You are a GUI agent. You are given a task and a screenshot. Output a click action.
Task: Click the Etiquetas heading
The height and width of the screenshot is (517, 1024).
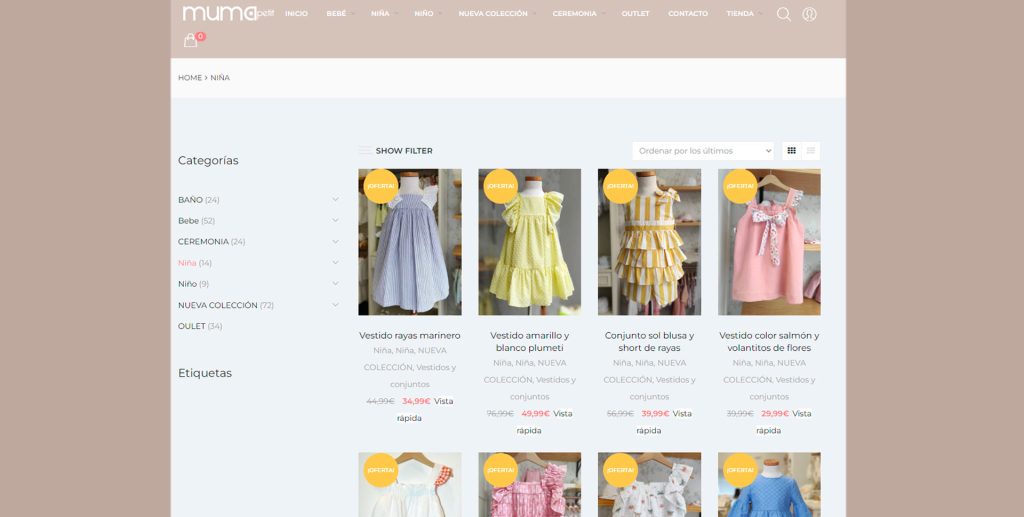point(205,373)
